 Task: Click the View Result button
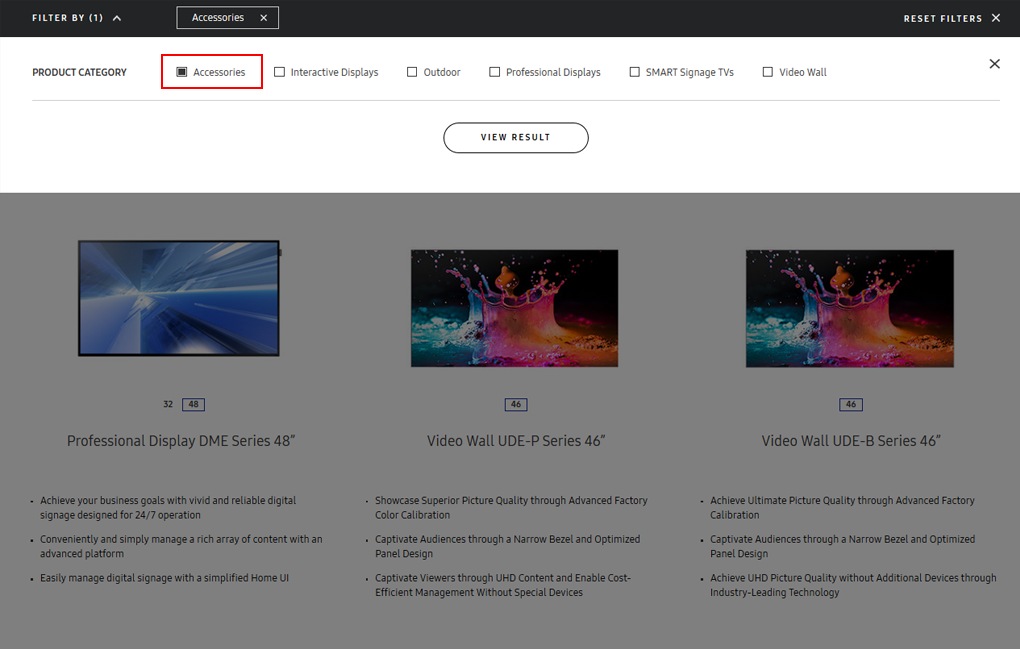pos(516,137)
